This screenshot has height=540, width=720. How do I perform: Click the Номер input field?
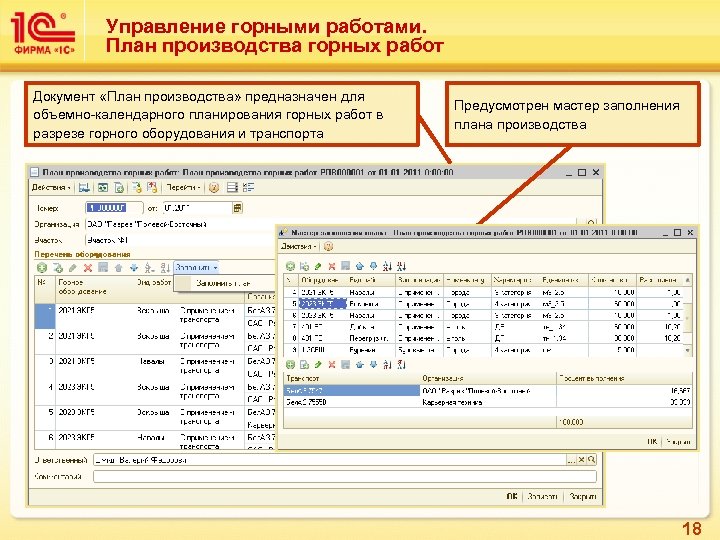point(113,208)
